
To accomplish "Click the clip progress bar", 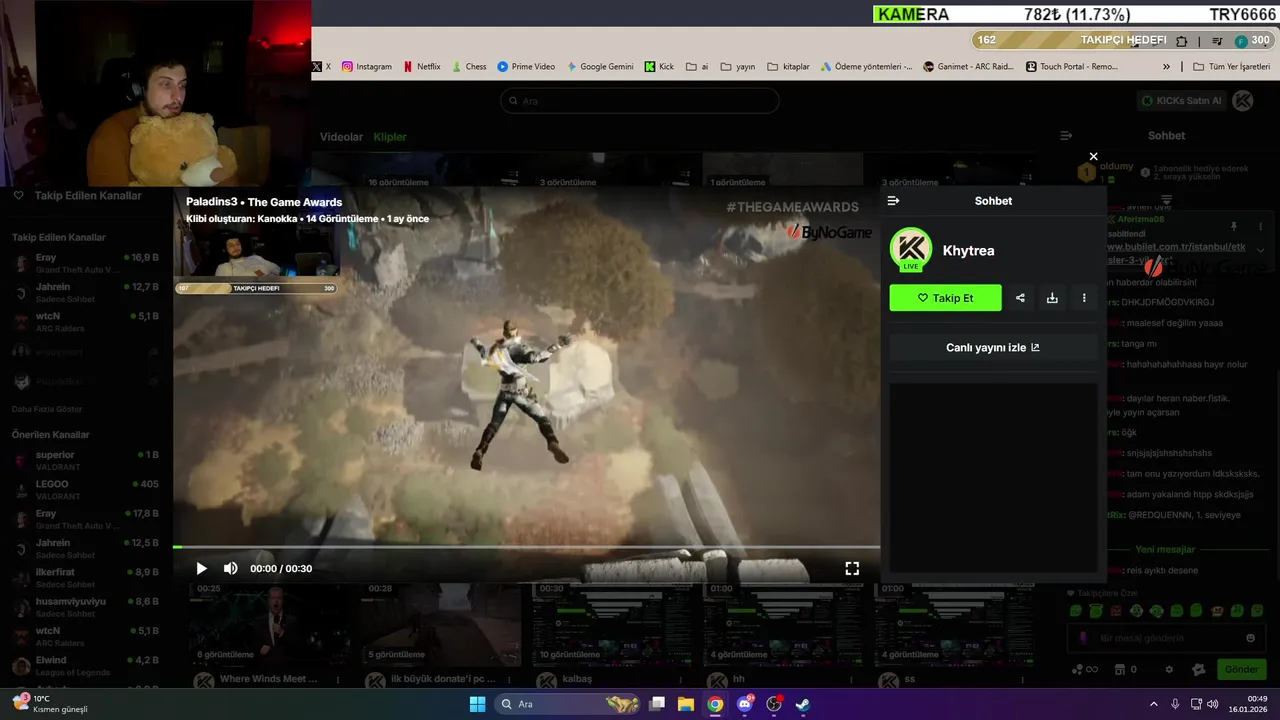I will pyautogui.click(x=526, y=547).
